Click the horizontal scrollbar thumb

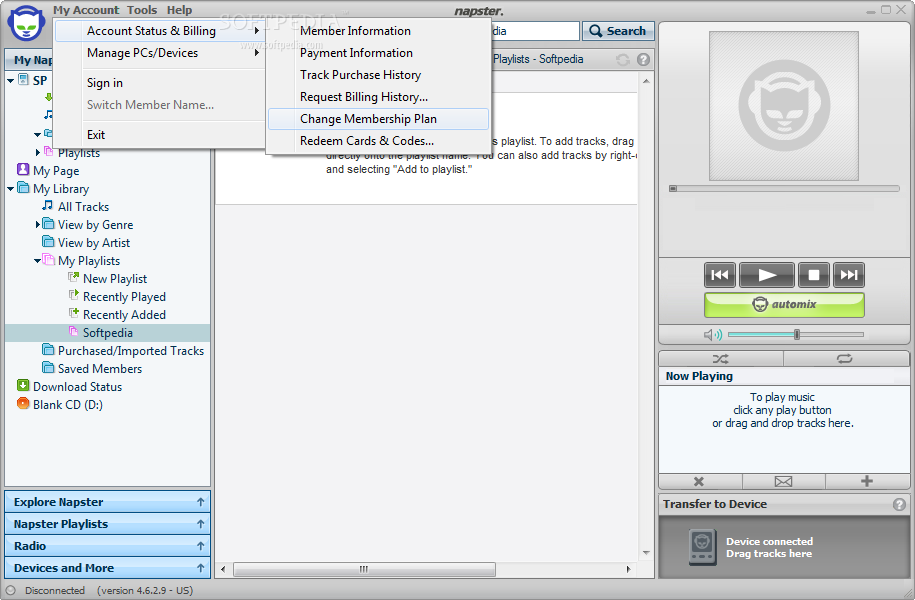coord(364,569)
